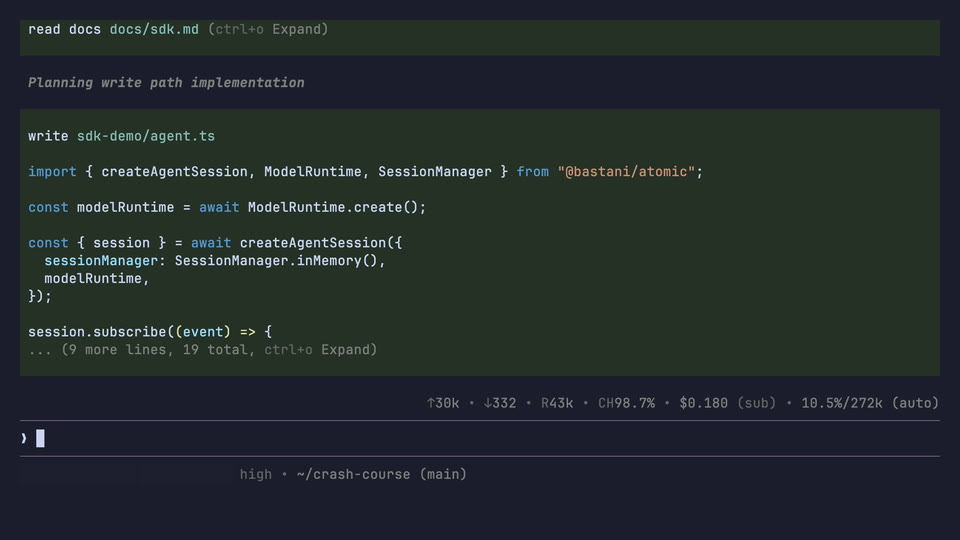Click 'Planning write path implementation' status text
Viewport: 960px width, 540px height.
[x=166, y=83]
